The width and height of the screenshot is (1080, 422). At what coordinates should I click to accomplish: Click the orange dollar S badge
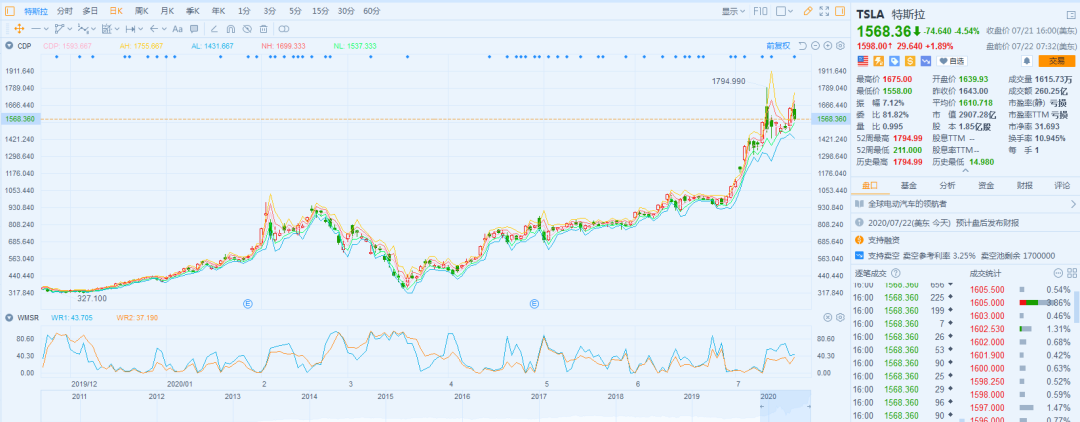(x=911, y=61)
